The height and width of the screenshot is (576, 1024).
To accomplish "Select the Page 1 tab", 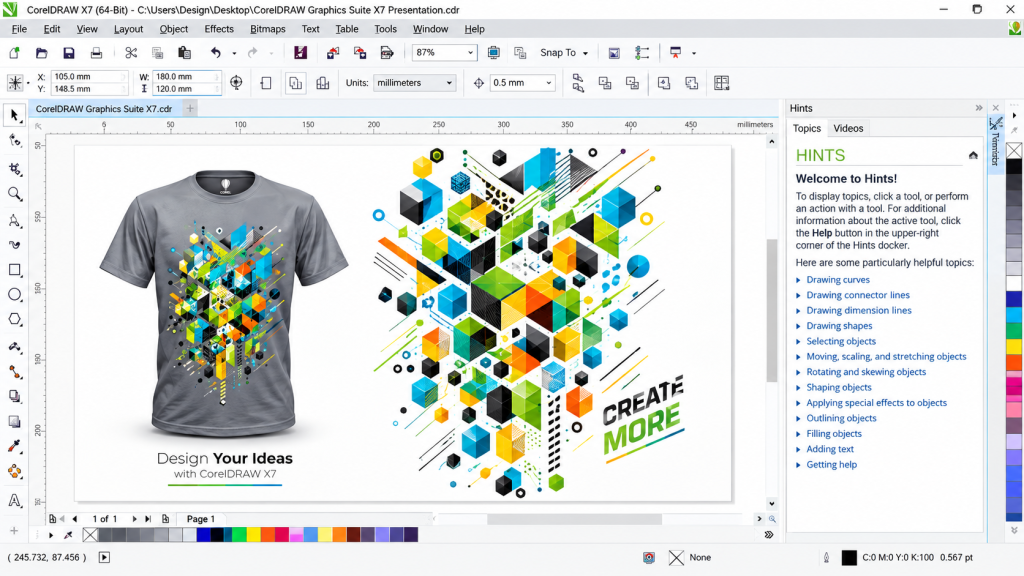I will pos(200,519).
